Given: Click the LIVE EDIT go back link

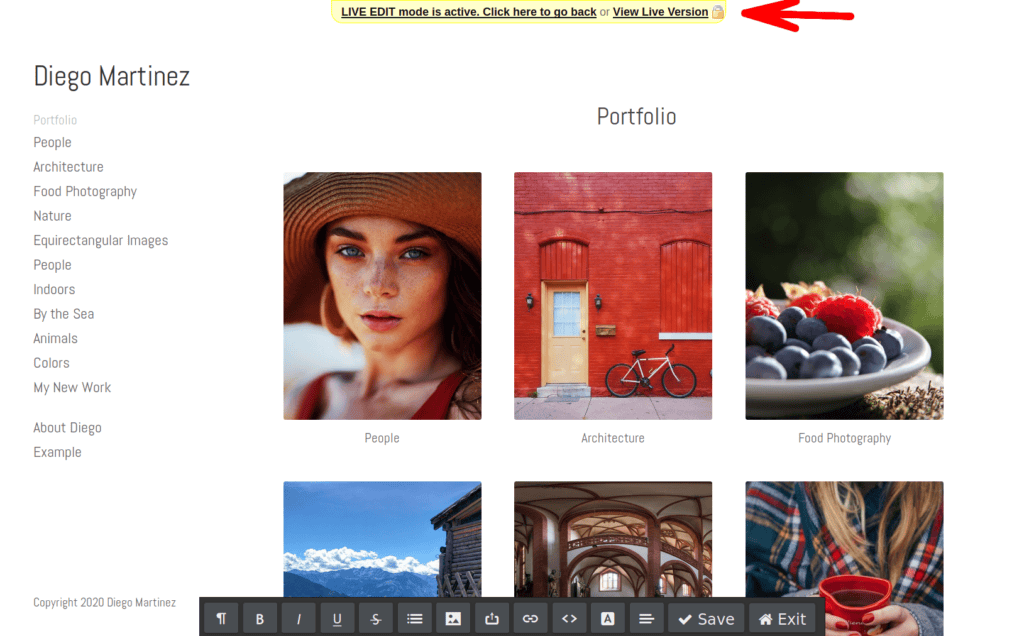Looking at the screenshot, I should (x=468, y=12).
